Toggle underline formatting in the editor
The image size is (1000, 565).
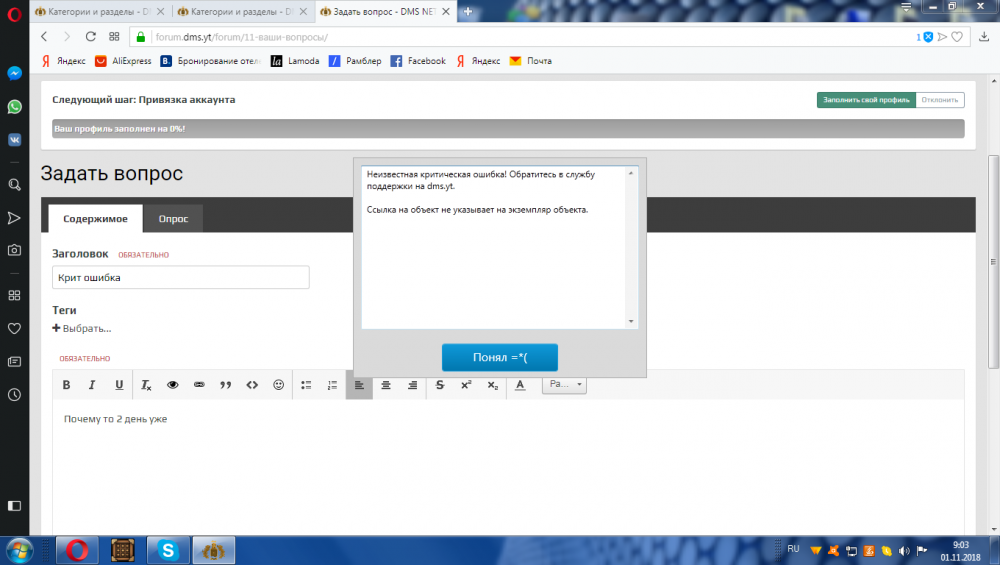119,385
